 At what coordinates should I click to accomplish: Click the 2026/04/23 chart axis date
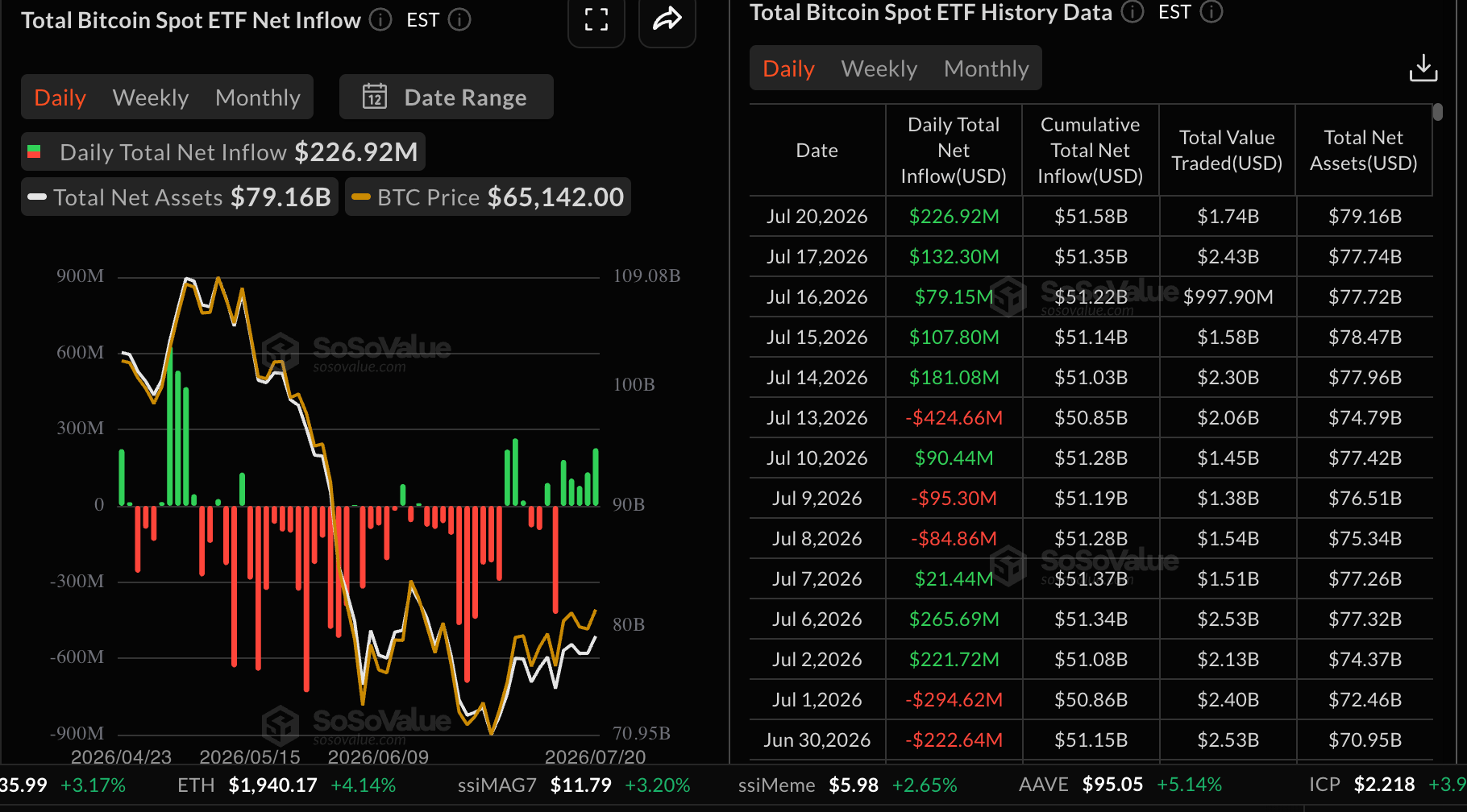click(121, 757)
